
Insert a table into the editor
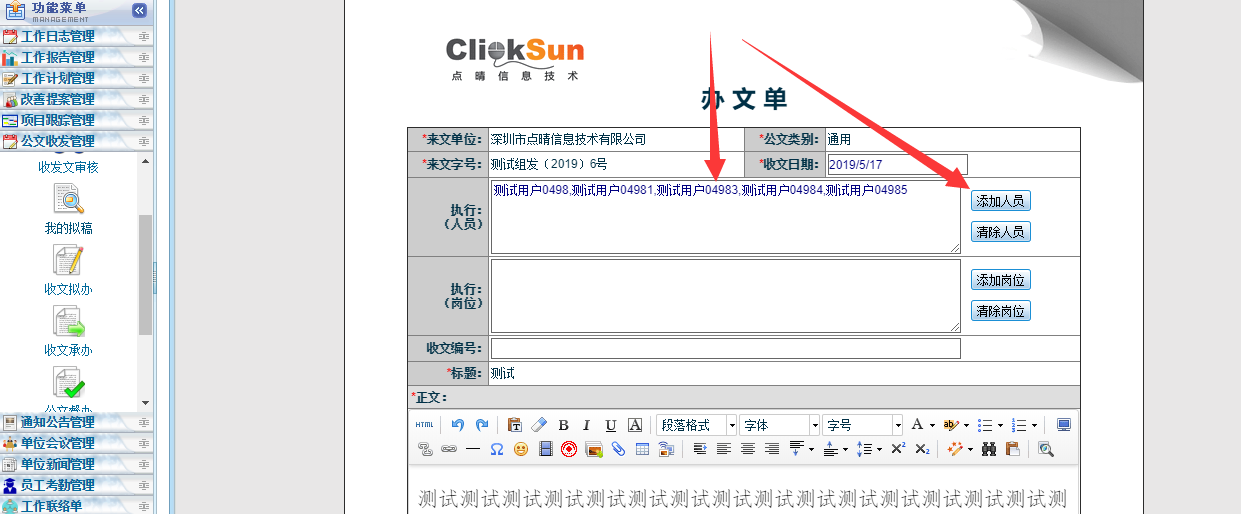642,449
